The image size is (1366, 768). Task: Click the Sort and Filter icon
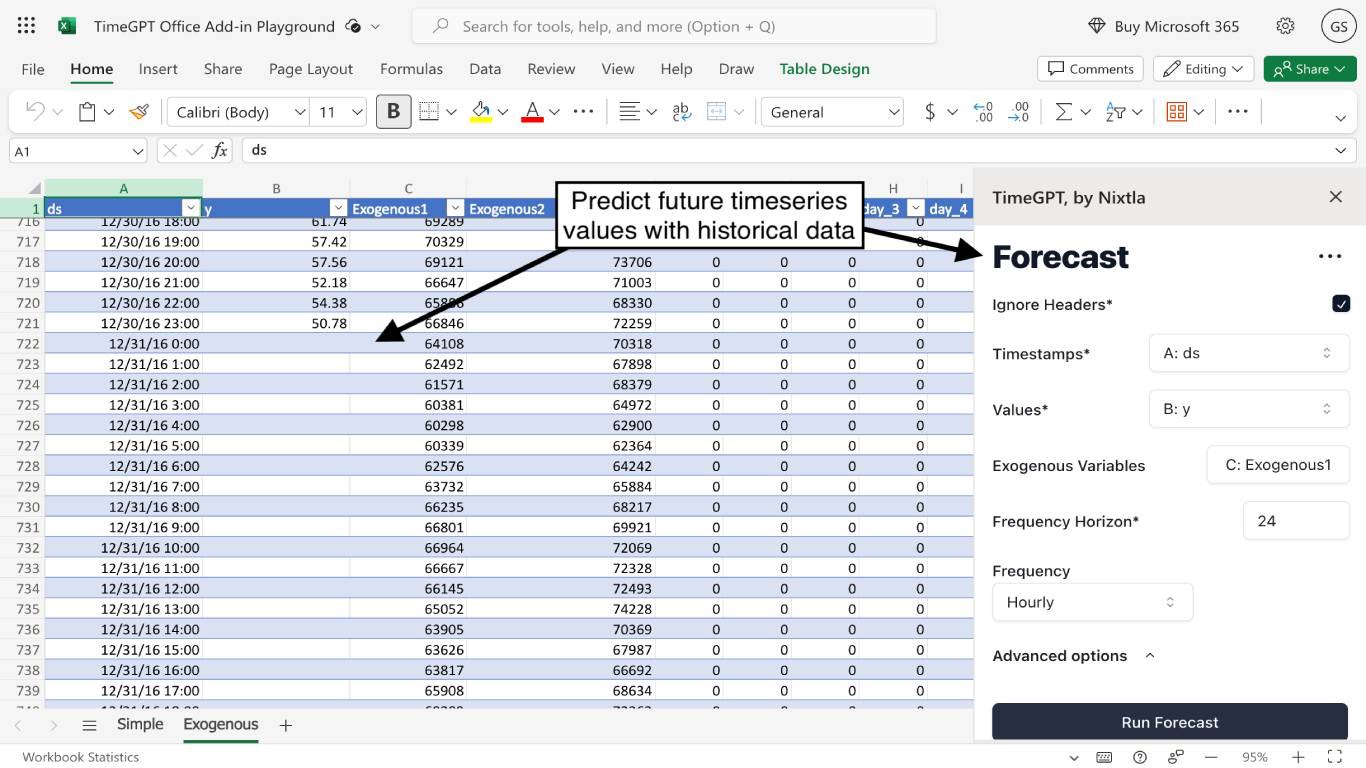[x=1116, y=112]
